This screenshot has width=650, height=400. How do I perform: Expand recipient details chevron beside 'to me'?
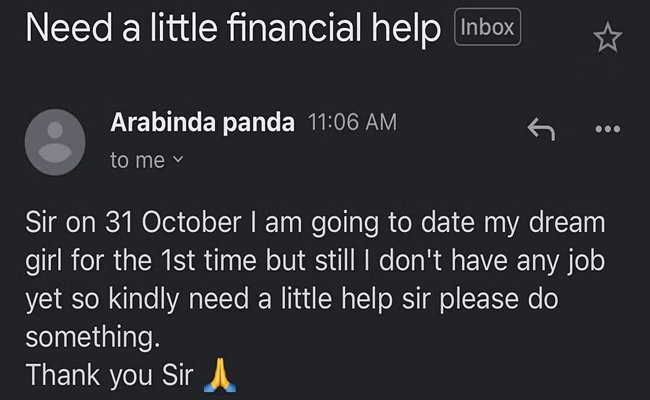(x=177, y=159)
